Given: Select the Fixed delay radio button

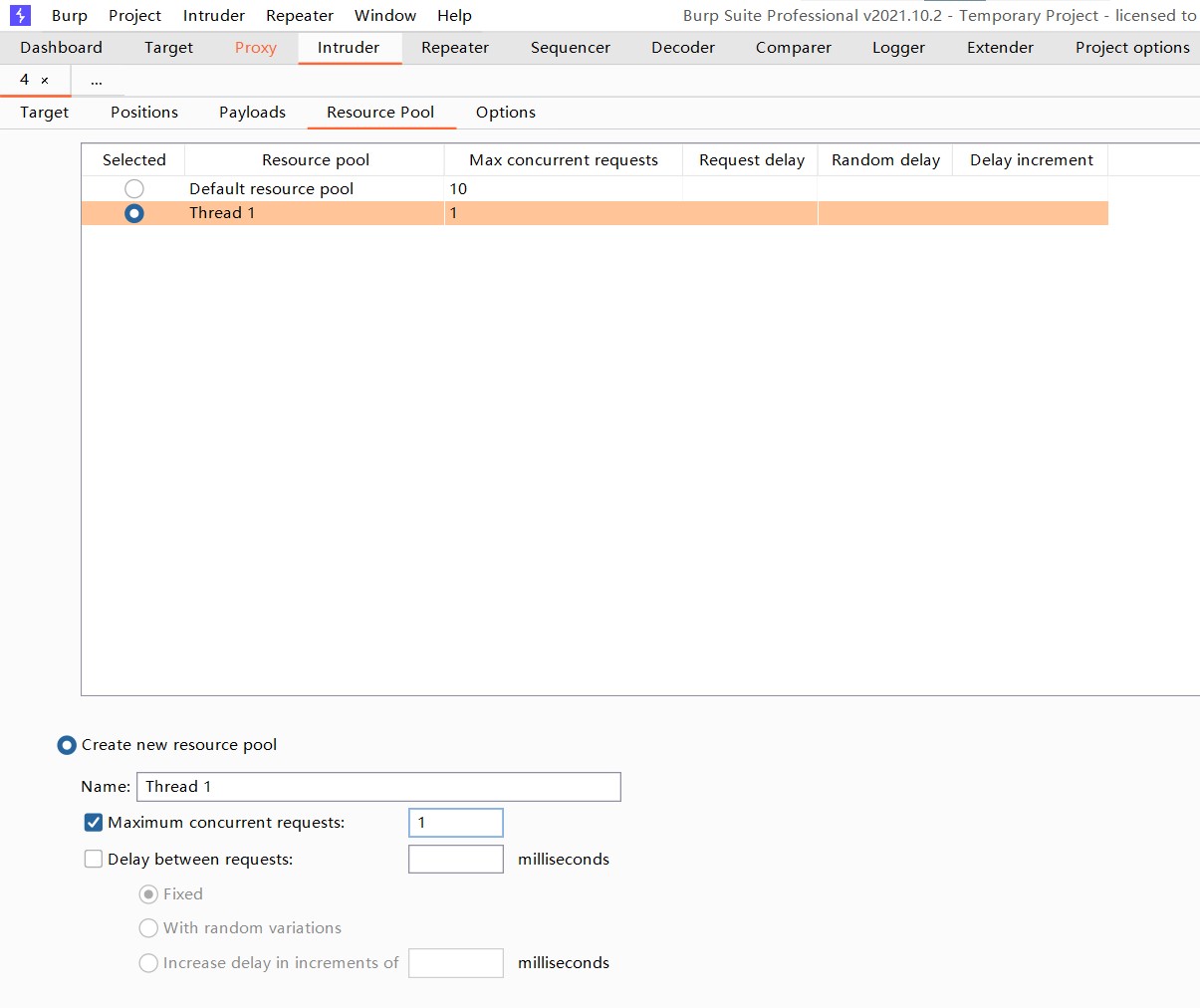Looking at the screenshot, I should 148,894.
